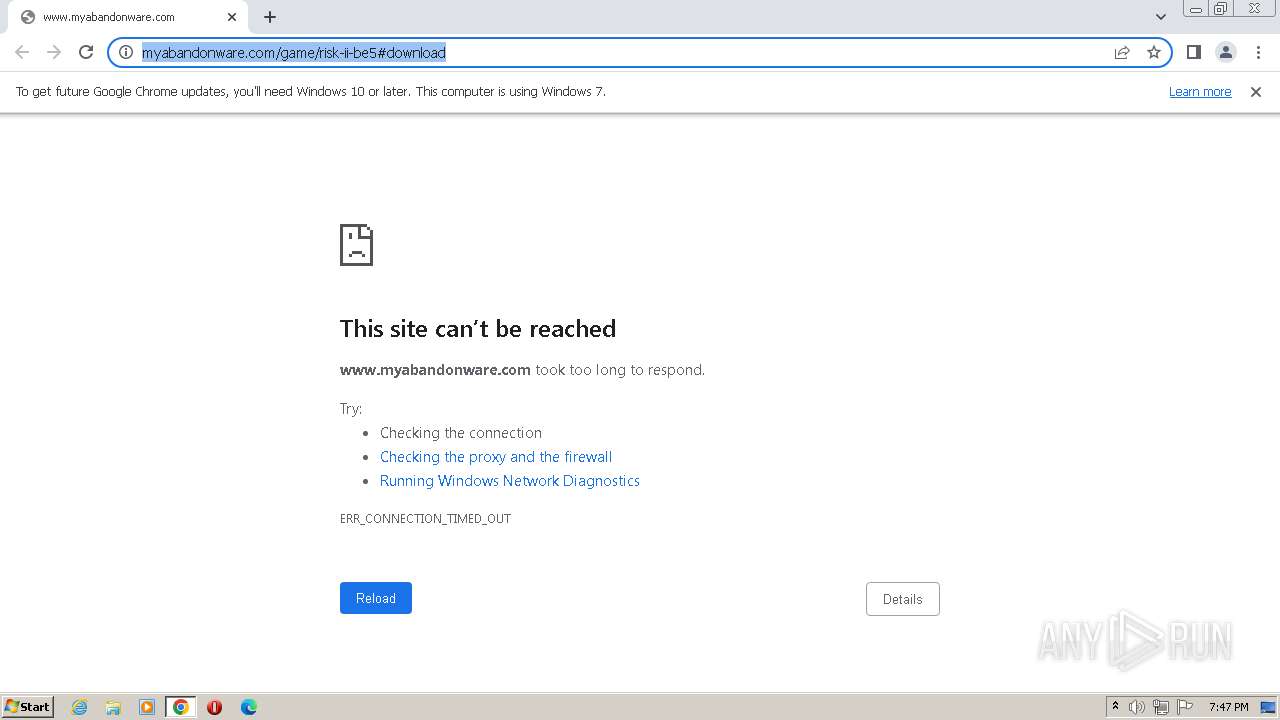Close the myabandonware tab

(x=232, y=17)
